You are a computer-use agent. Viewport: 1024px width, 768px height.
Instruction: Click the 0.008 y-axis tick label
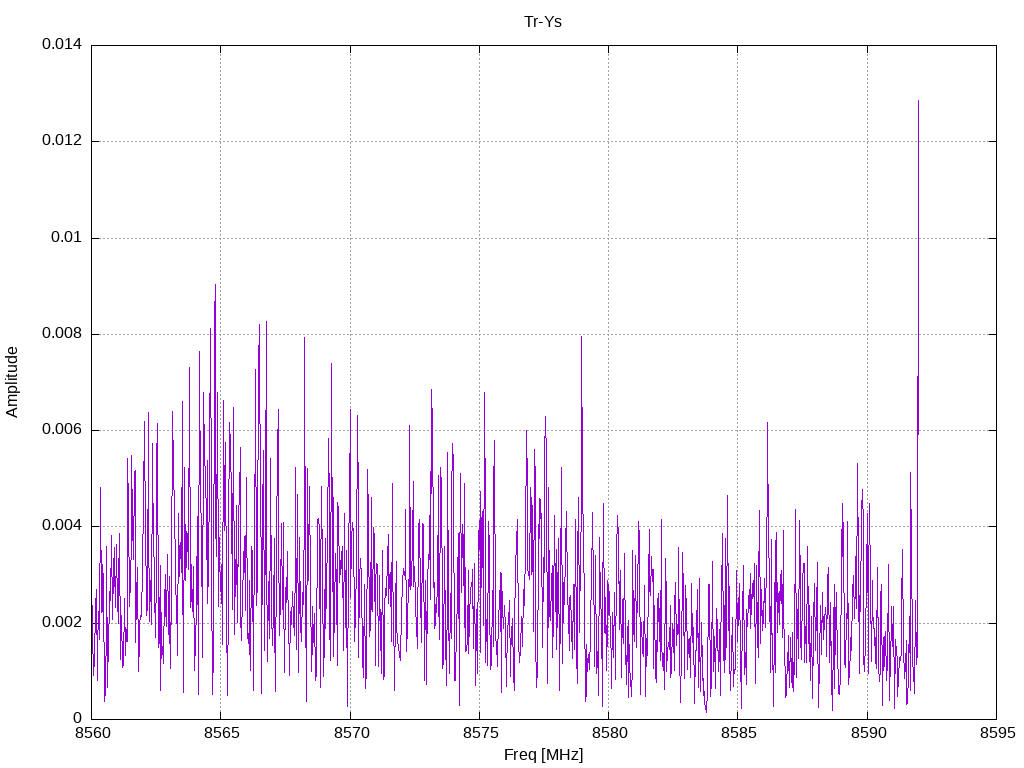62,333
